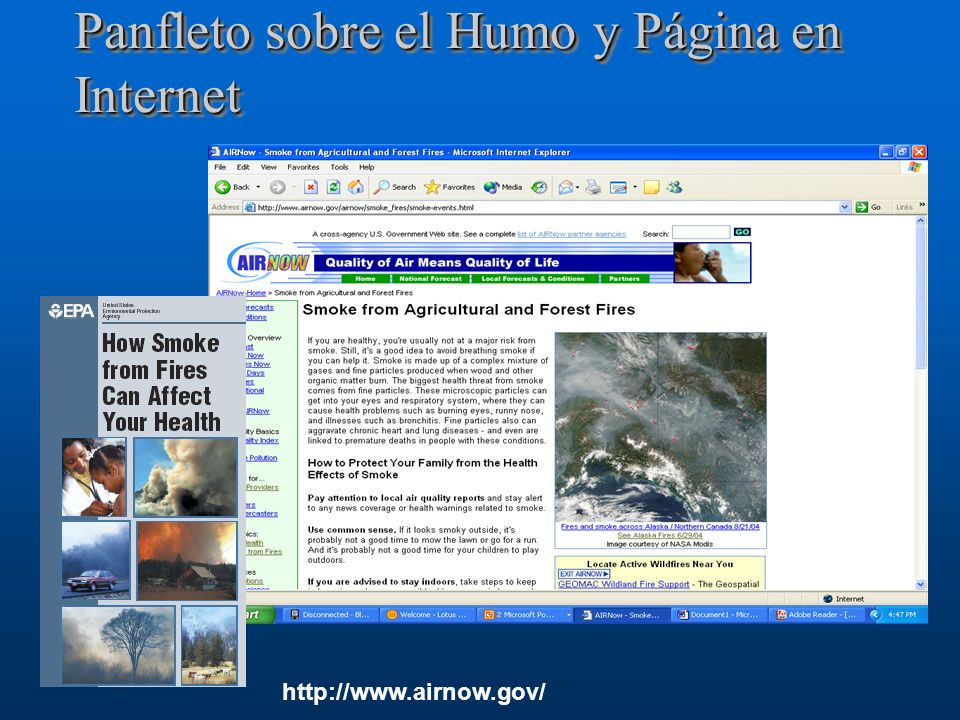Print the page with printer icon
Image resolution: width=960 pixels, height=720 pixels.
(x=593, y=187)
